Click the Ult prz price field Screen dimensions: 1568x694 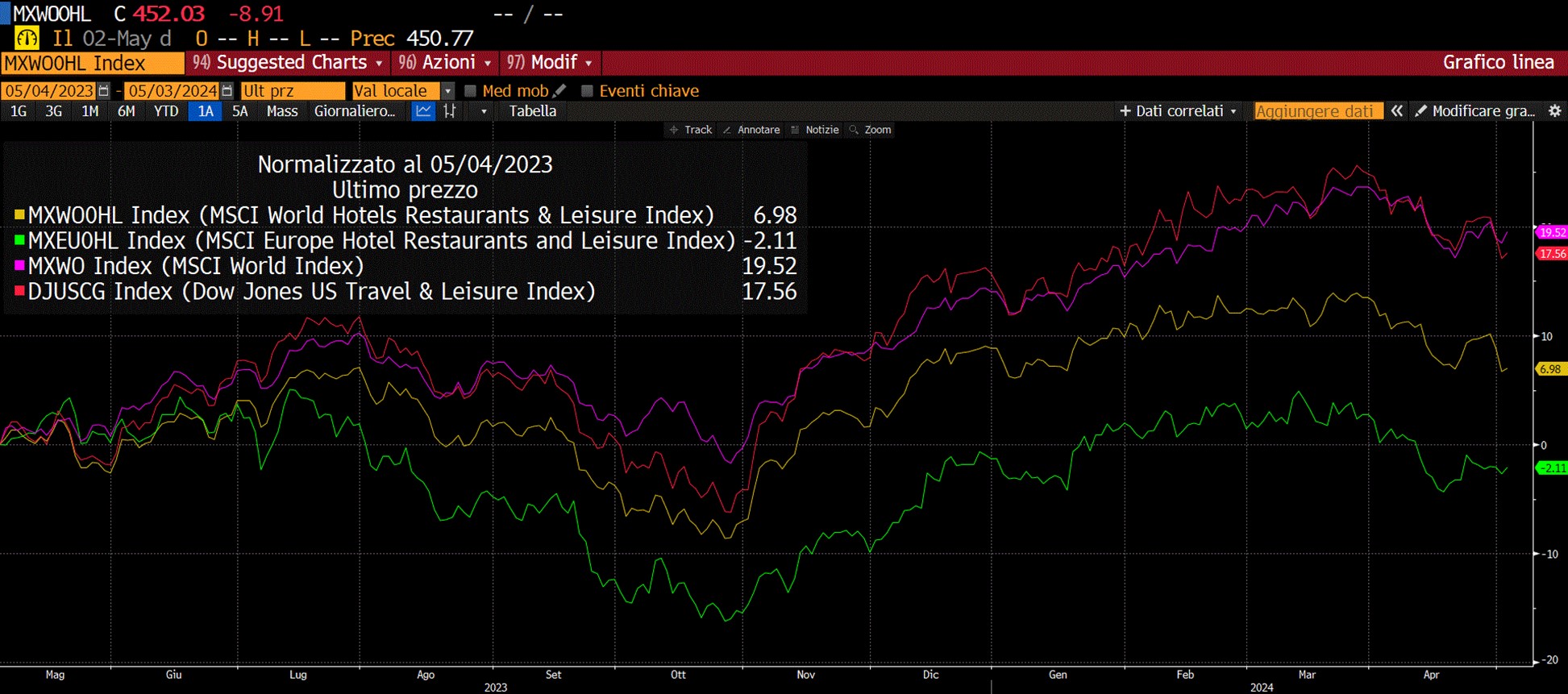tap(293, 91)
